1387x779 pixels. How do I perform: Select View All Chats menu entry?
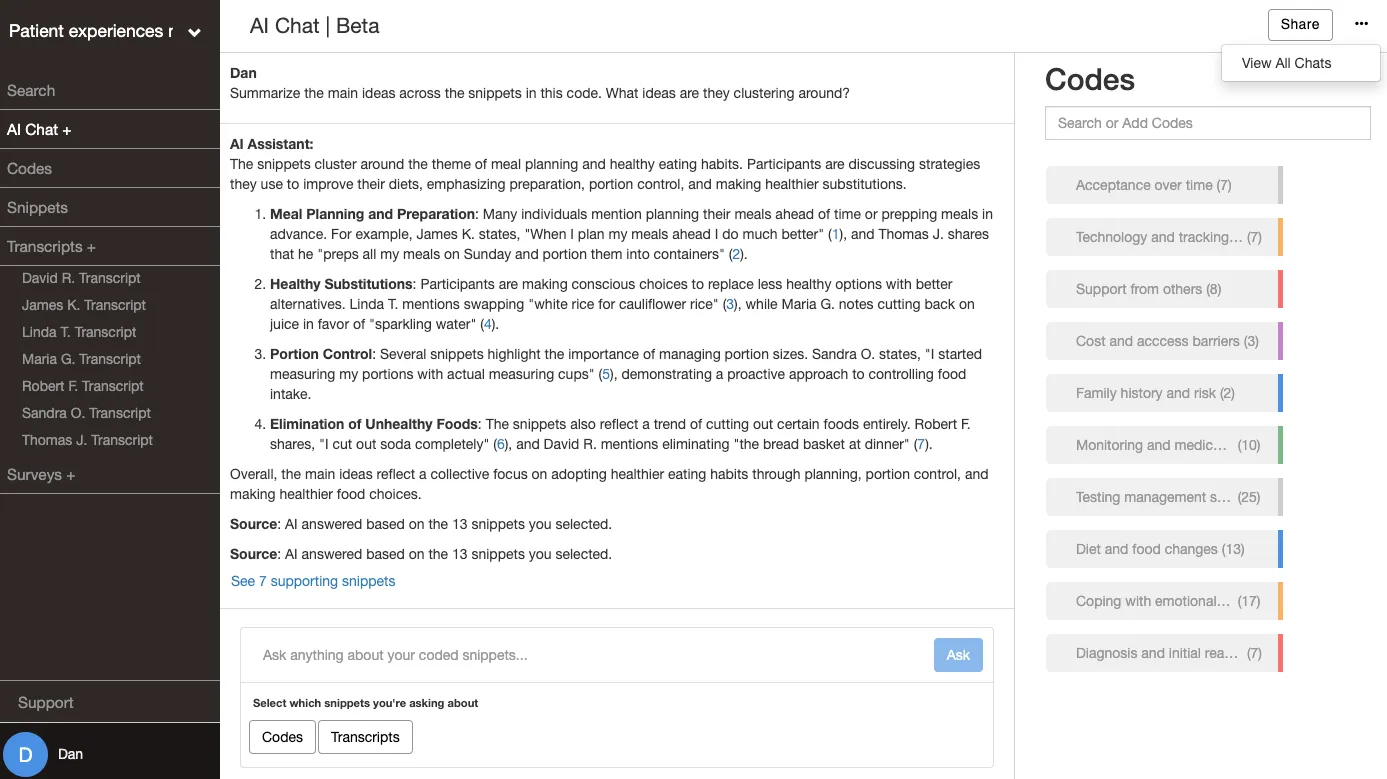(x=1286, y=63)
